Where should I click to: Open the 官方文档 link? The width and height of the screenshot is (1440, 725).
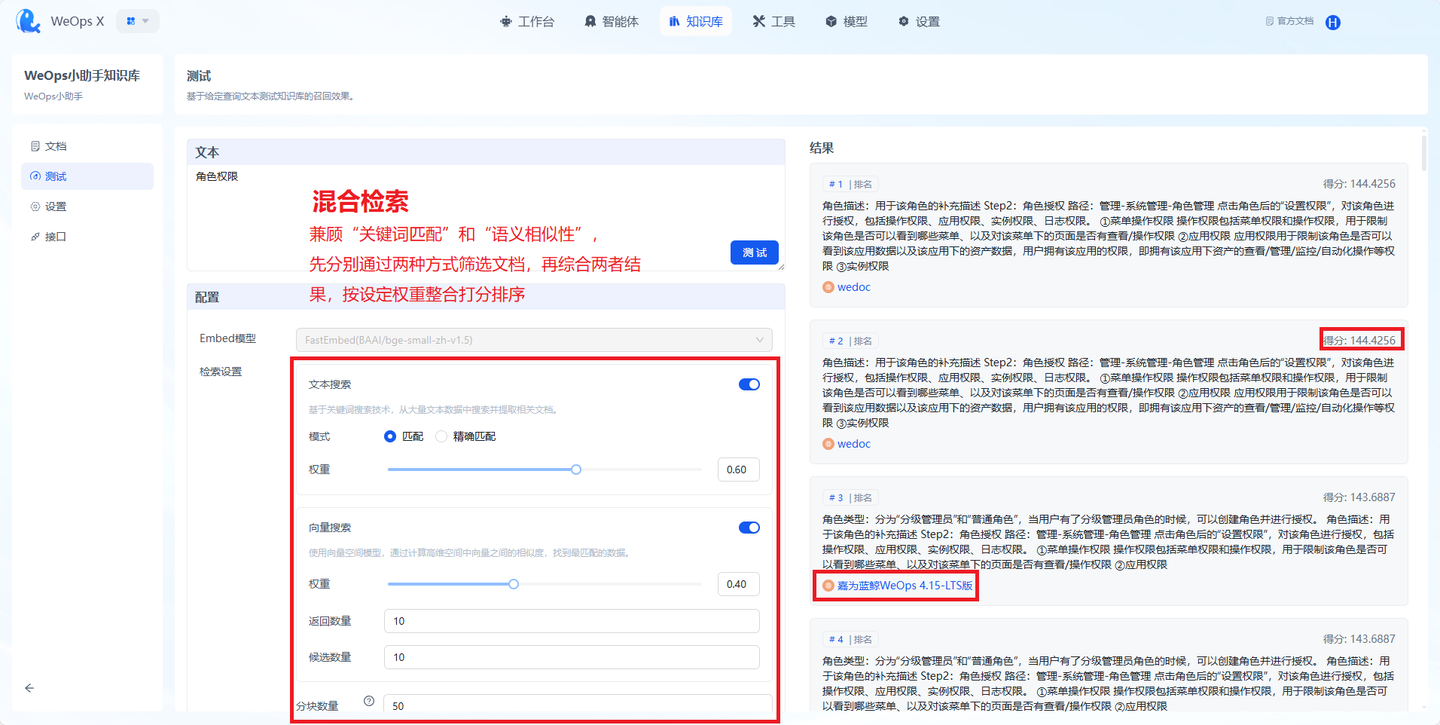1289,21
